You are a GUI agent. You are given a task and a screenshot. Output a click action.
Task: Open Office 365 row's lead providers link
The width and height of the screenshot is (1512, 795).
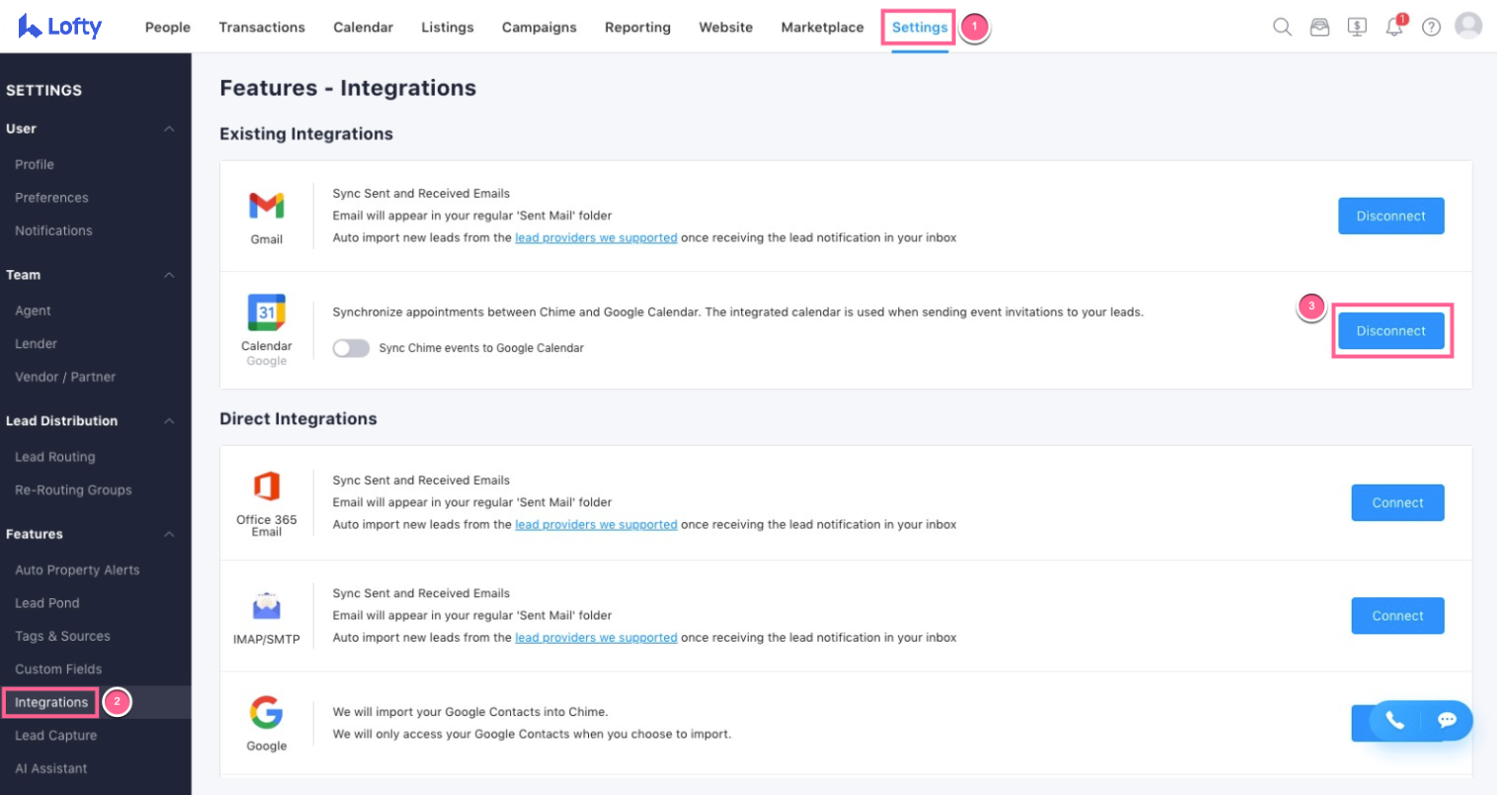tap(596, 524)
